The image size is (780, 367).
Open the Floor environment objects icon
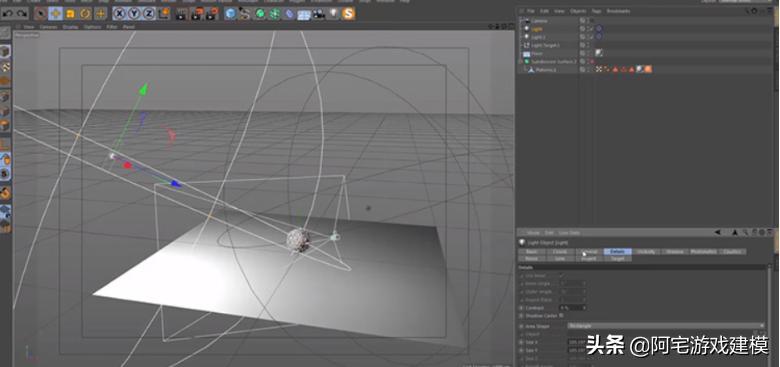pos(304,14)
